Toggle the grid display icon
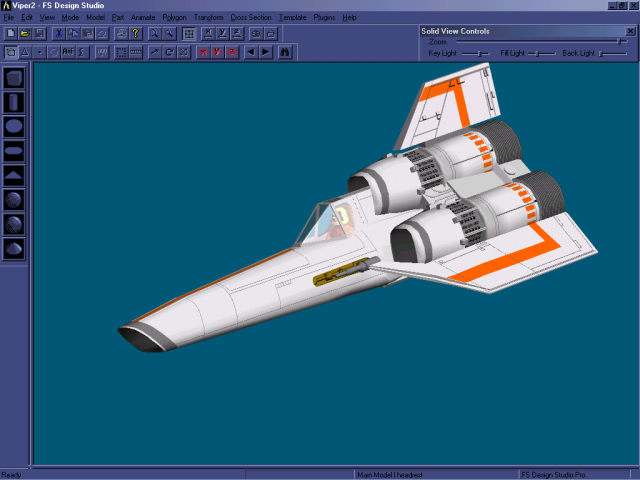The image size is (640, 480). (x=189, y=33)
